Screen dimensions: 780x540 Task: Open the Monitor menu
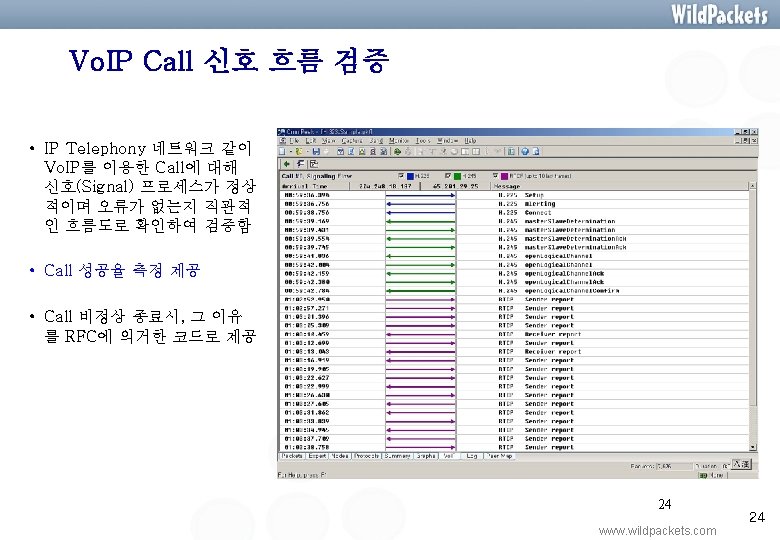click(x=399, y=141)
